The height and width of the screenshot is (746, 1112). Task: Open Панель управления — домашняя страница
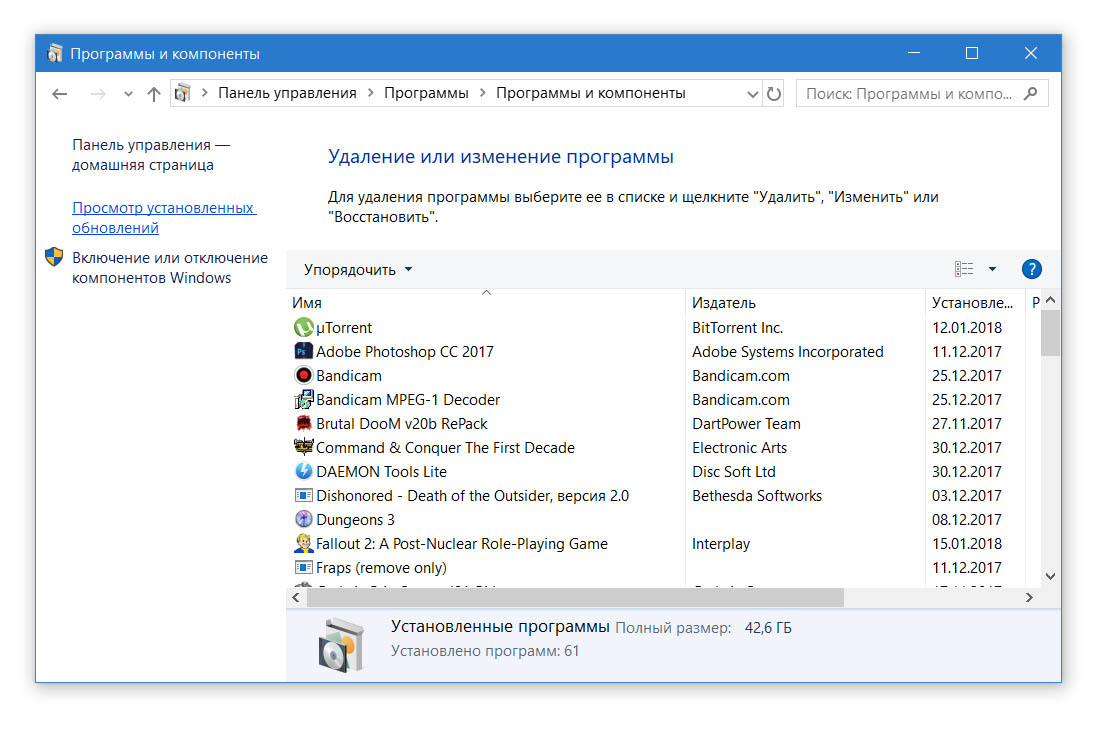click(x=151, y=155)
